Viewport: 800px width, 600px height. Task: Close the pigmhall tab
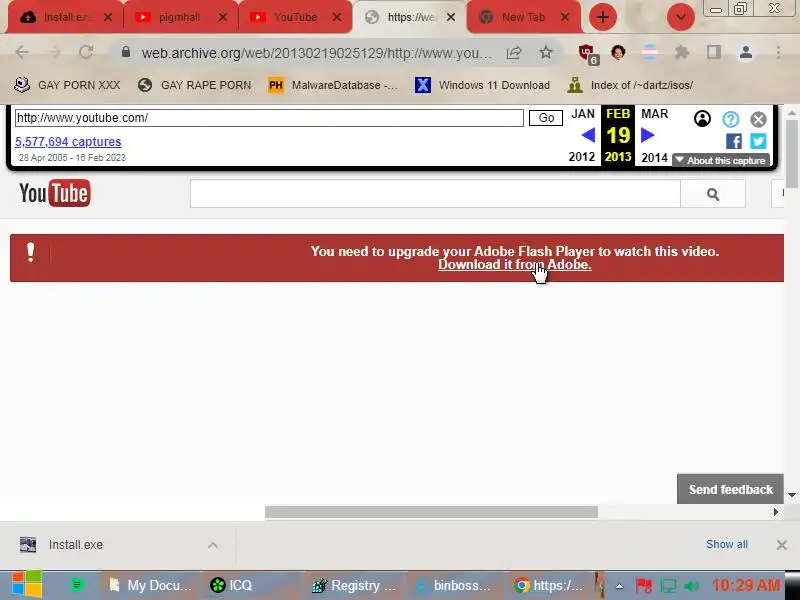[223, 17]
